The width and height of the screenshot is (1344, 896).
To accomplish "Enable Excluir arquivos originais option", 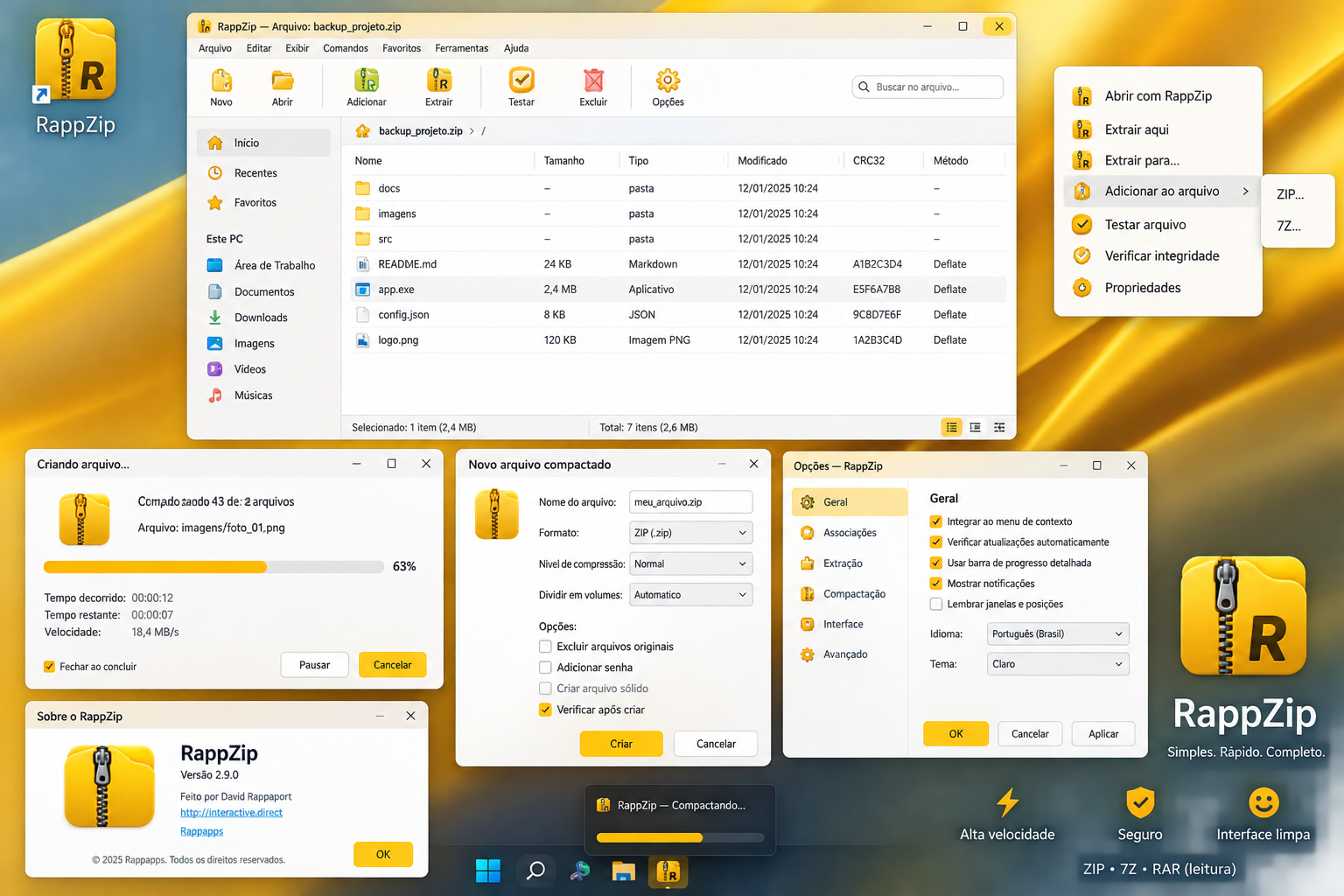I will click(x=545, y=647).
